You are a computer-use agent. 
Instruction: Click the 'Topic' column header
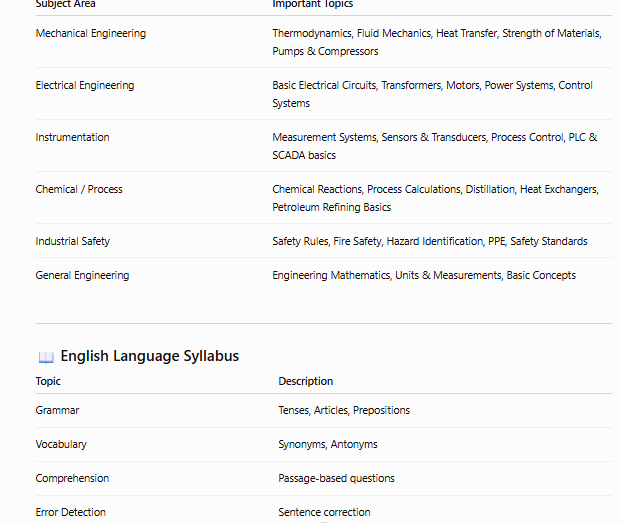(48, 381)
